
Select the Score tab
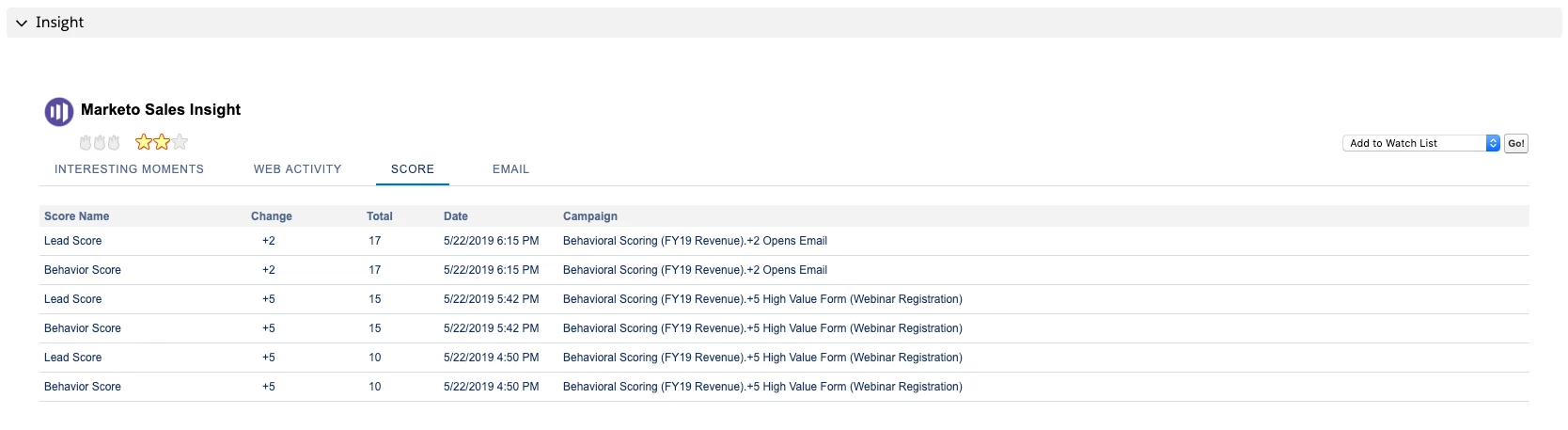[x=413, y=169]
